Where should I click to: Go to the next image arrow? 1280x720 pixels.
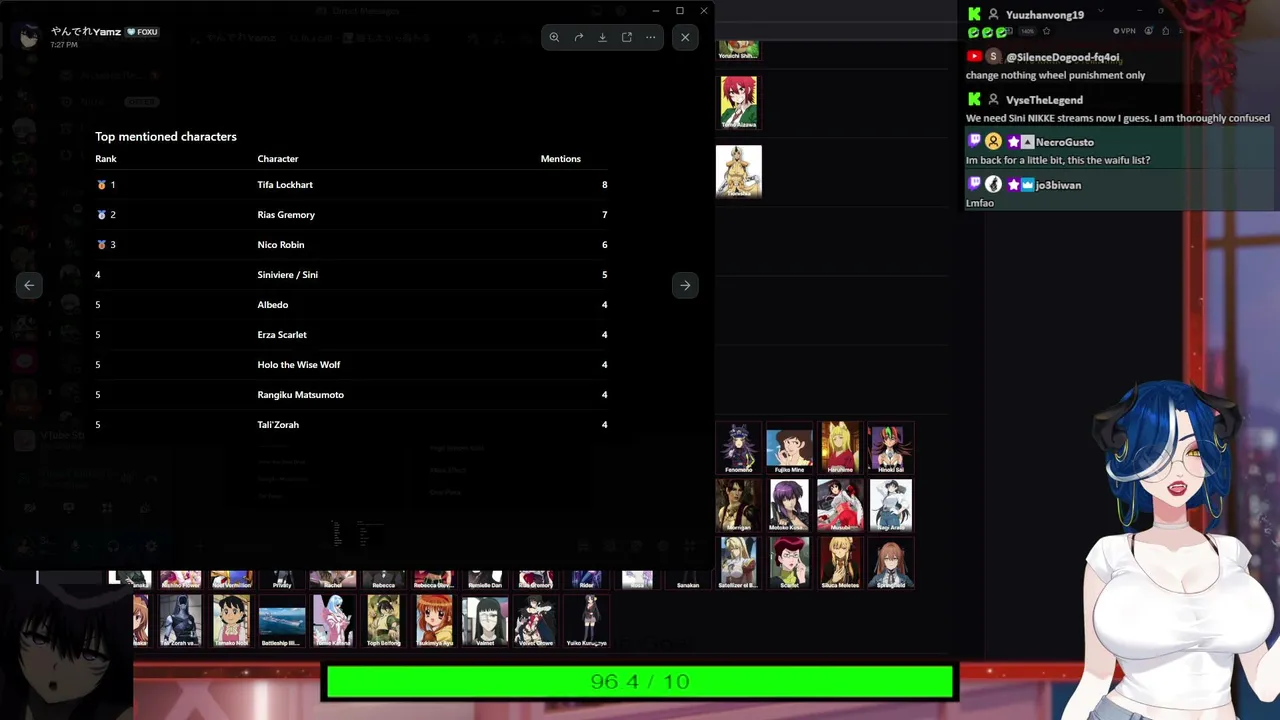pyautogui.click(x=685, y=285)
